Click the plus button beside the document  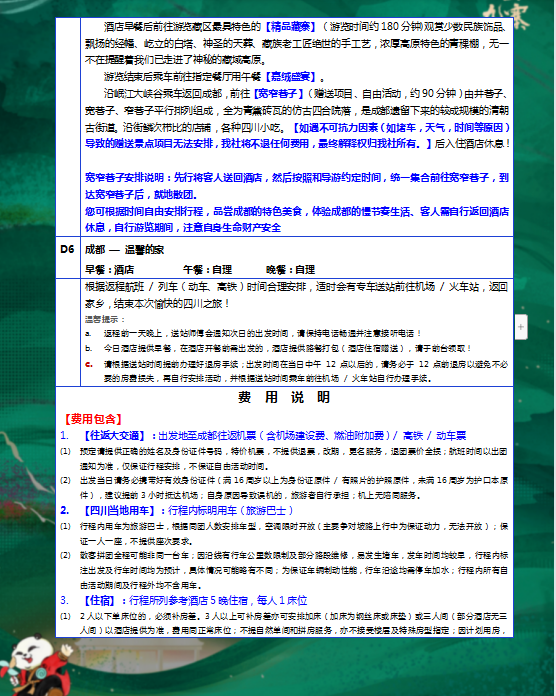[x=521, y=327]
